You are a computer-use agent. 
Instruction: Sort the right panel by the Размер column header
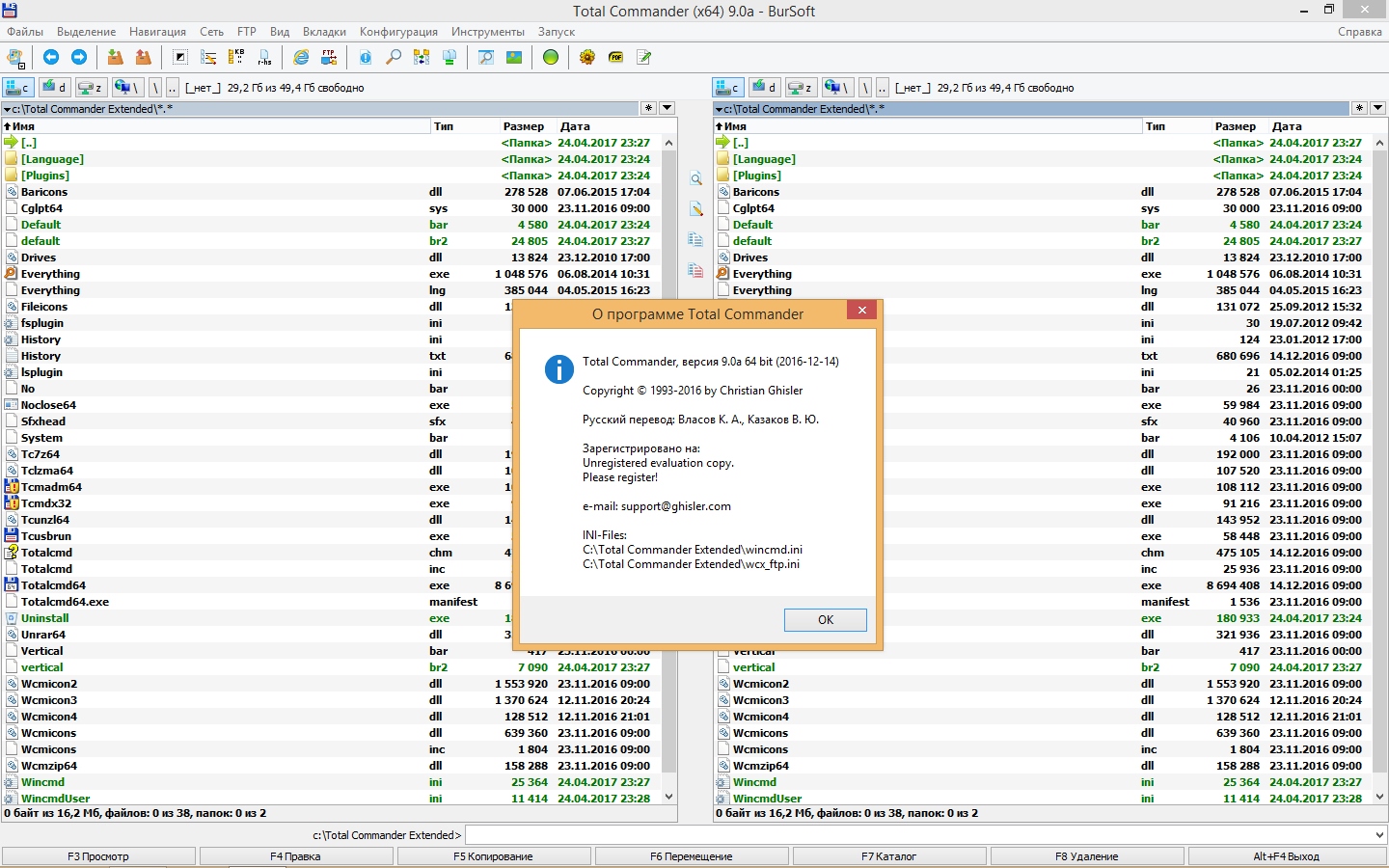1238,126
